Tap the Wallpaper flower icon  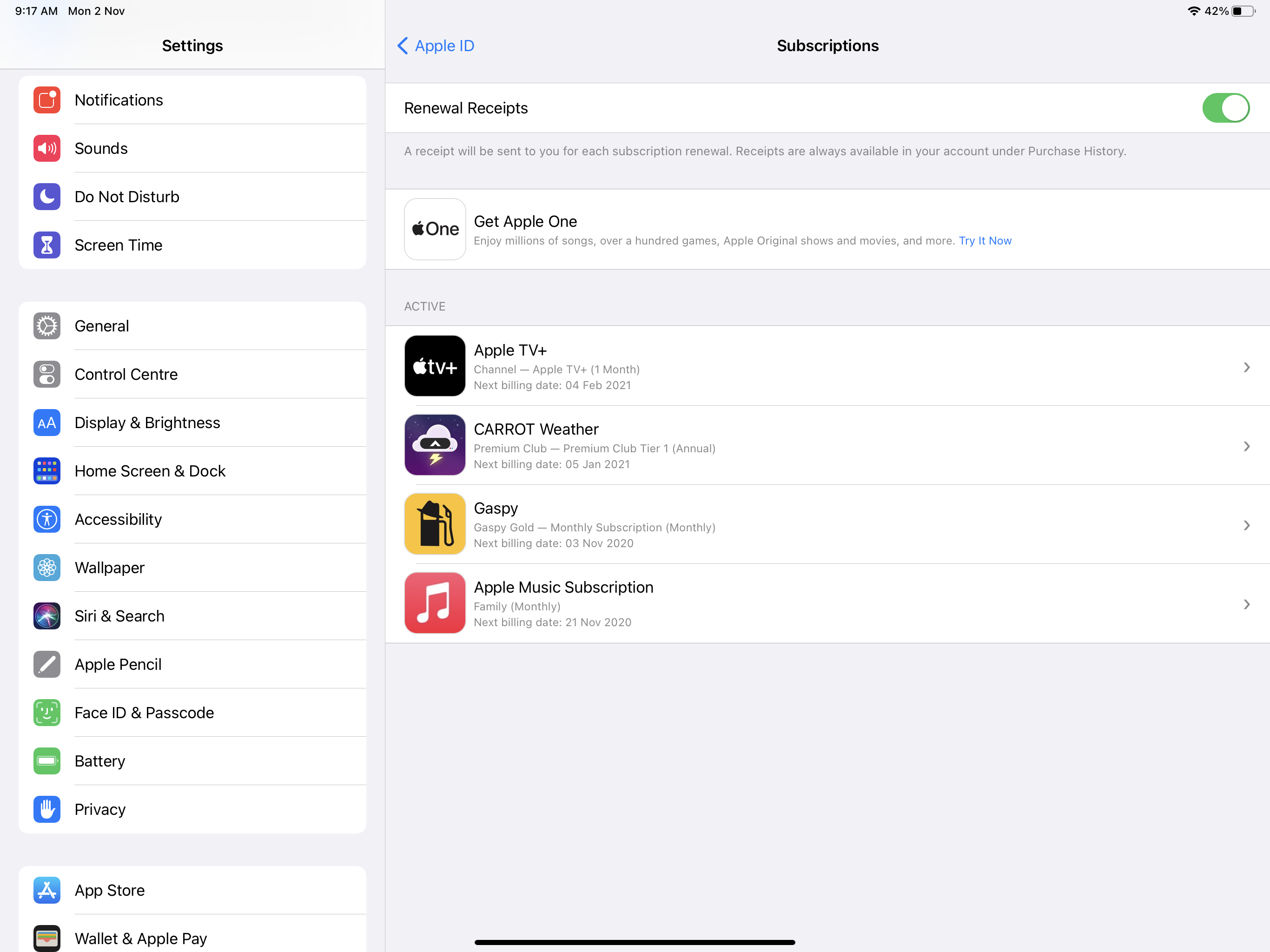[47, 567]
